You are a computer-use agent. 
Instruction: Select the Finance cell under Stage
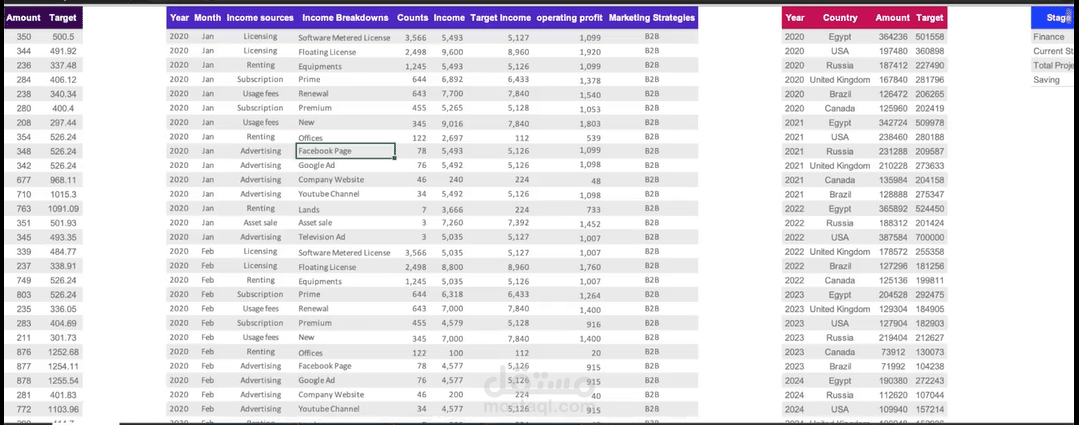(1049, 37)
